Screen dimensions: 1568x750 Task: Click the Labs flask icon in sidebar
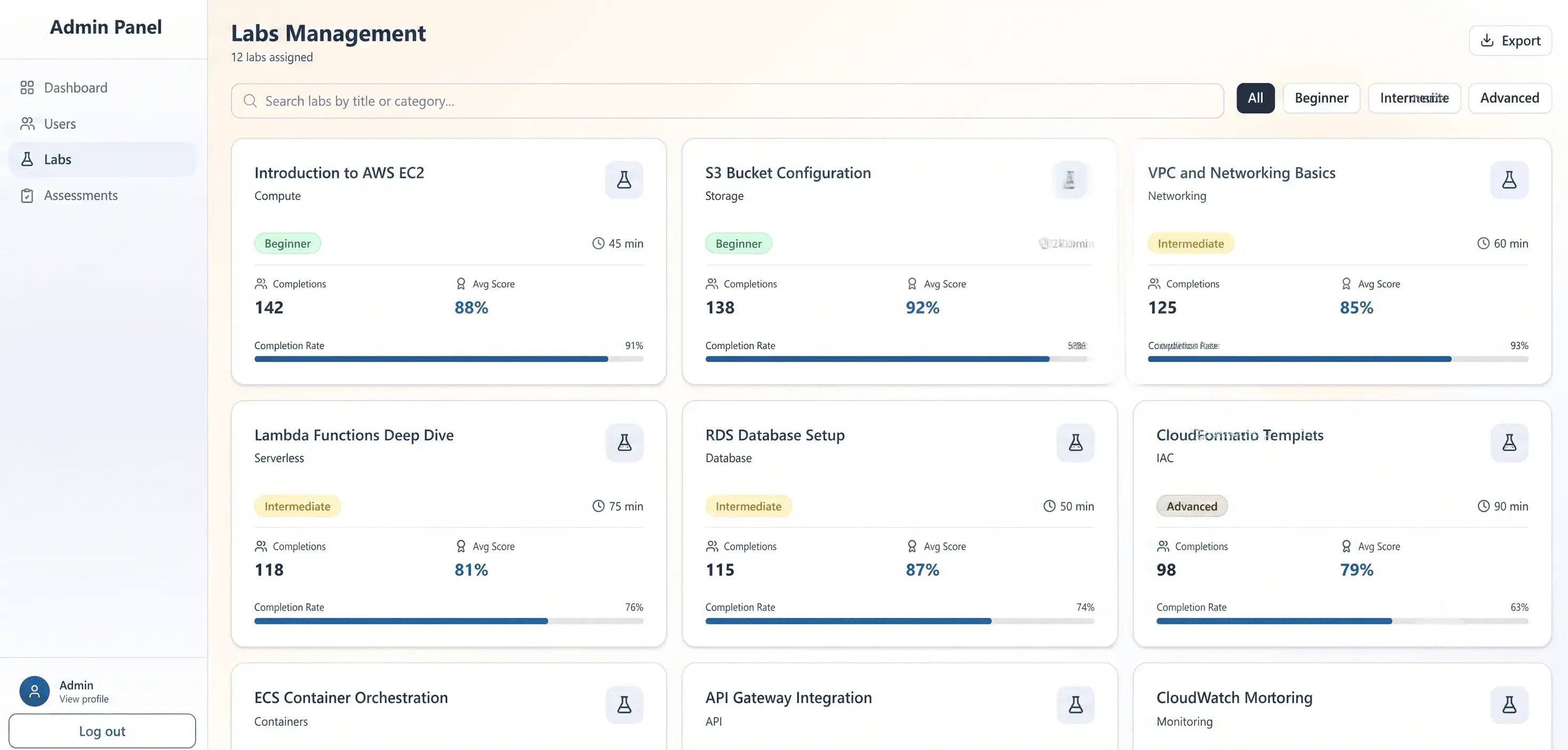[x=27, y=159]
